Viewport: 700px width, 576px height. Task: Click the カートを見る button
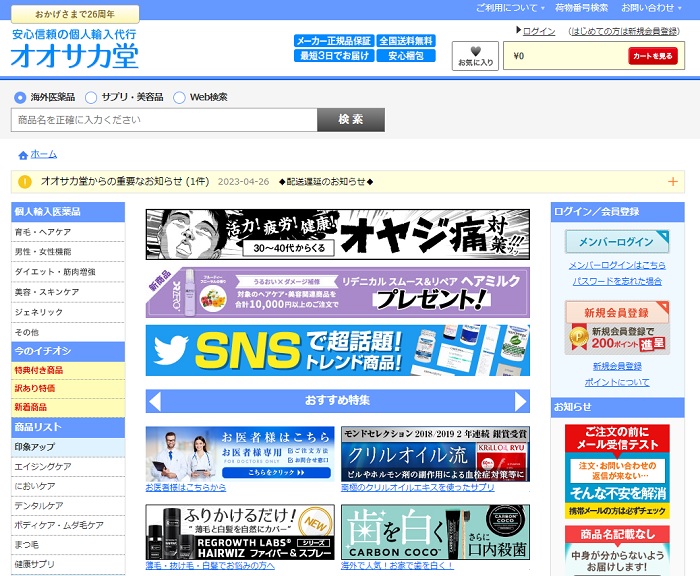pyautogui.click(x=652, y=56)
